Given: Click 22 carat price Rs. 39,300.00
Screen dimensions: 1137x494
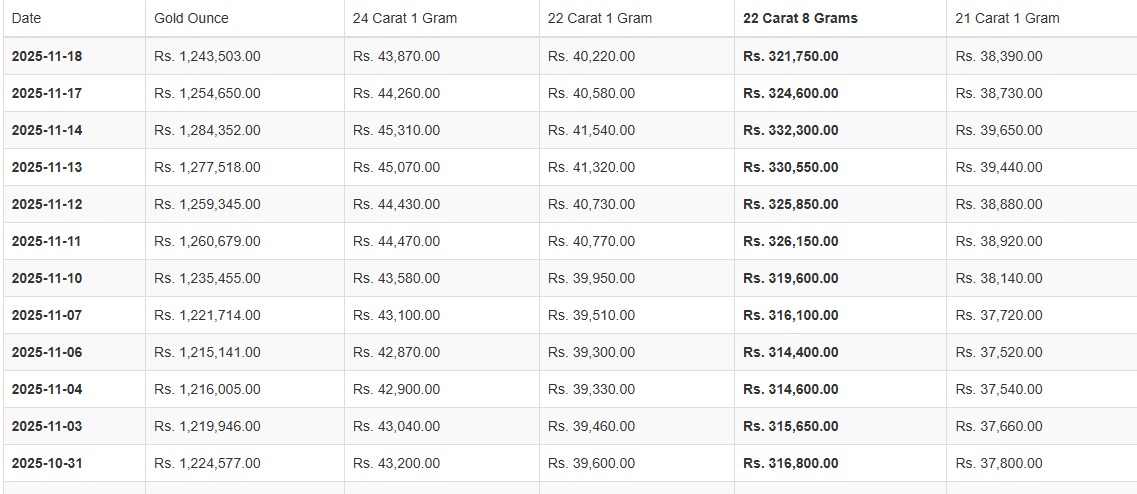Looking at the screenshot, I should point(591,352).
